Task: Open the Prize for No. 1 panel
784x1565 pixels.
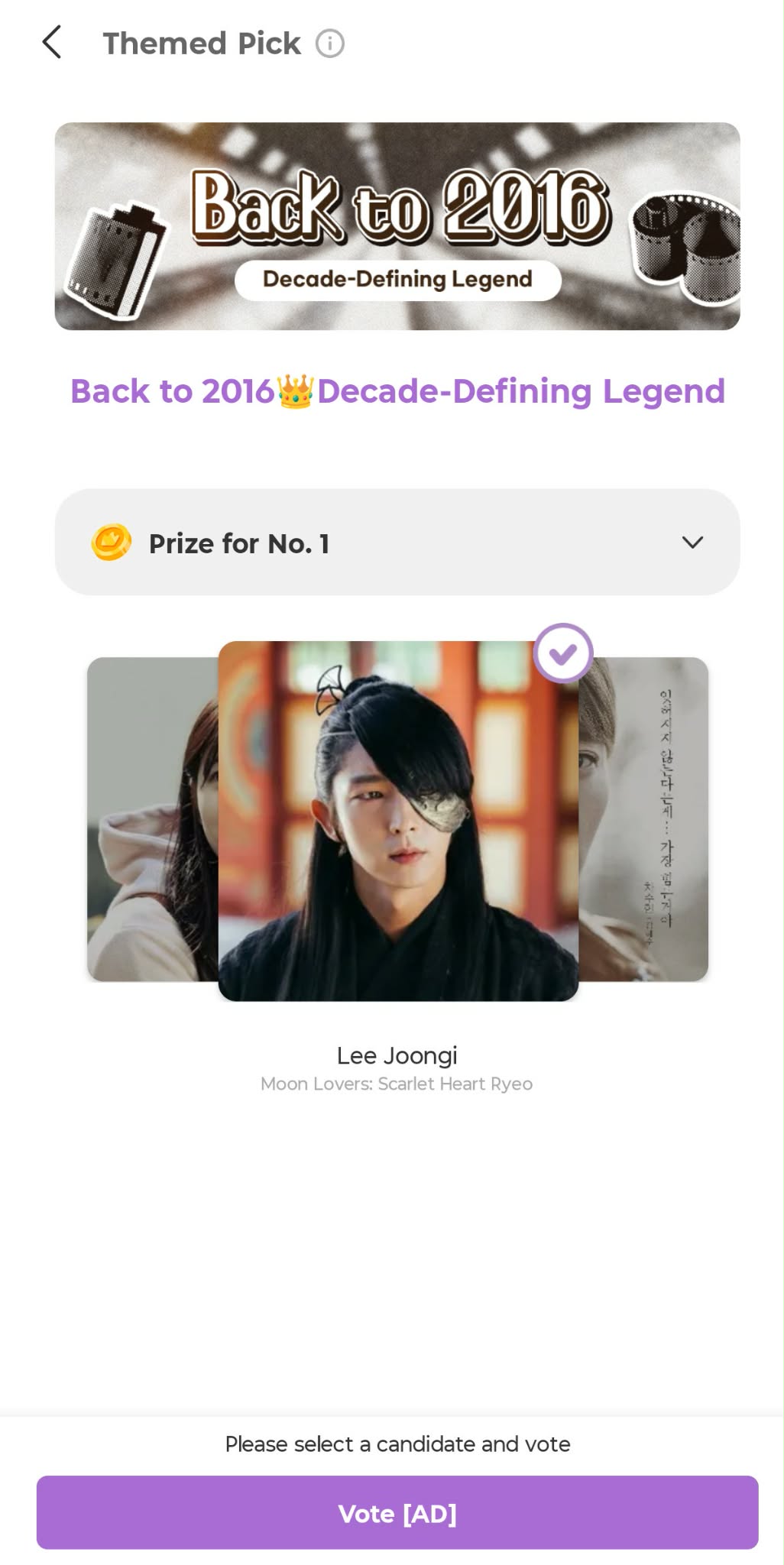Action: [x=397, y=543]
